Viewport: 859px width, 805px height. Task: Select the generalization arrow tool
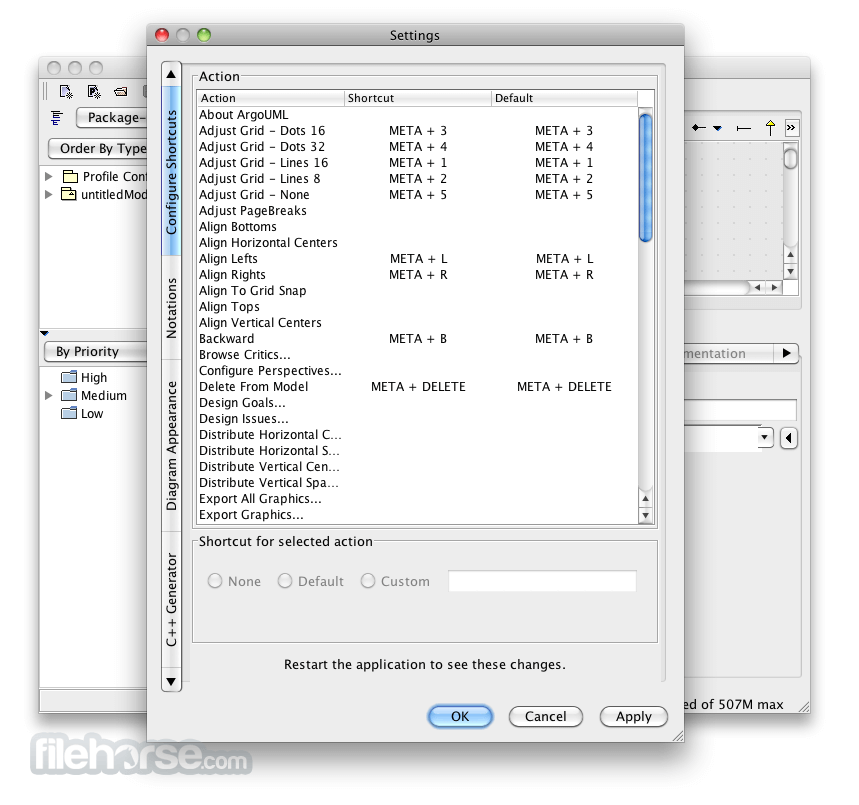click(769, 128)
